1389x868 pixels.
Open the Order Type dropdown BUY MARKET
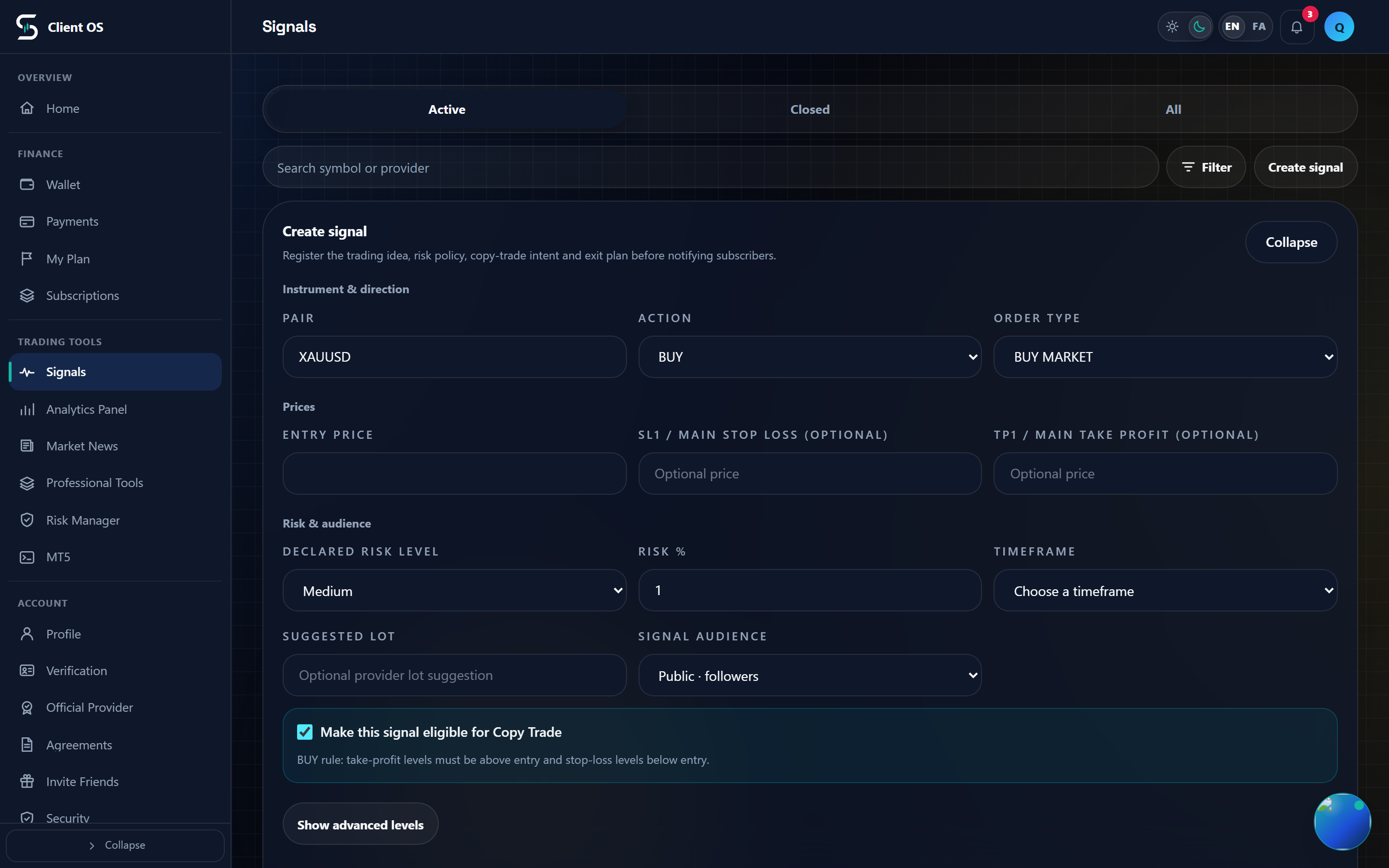(x=1165, y=357)
